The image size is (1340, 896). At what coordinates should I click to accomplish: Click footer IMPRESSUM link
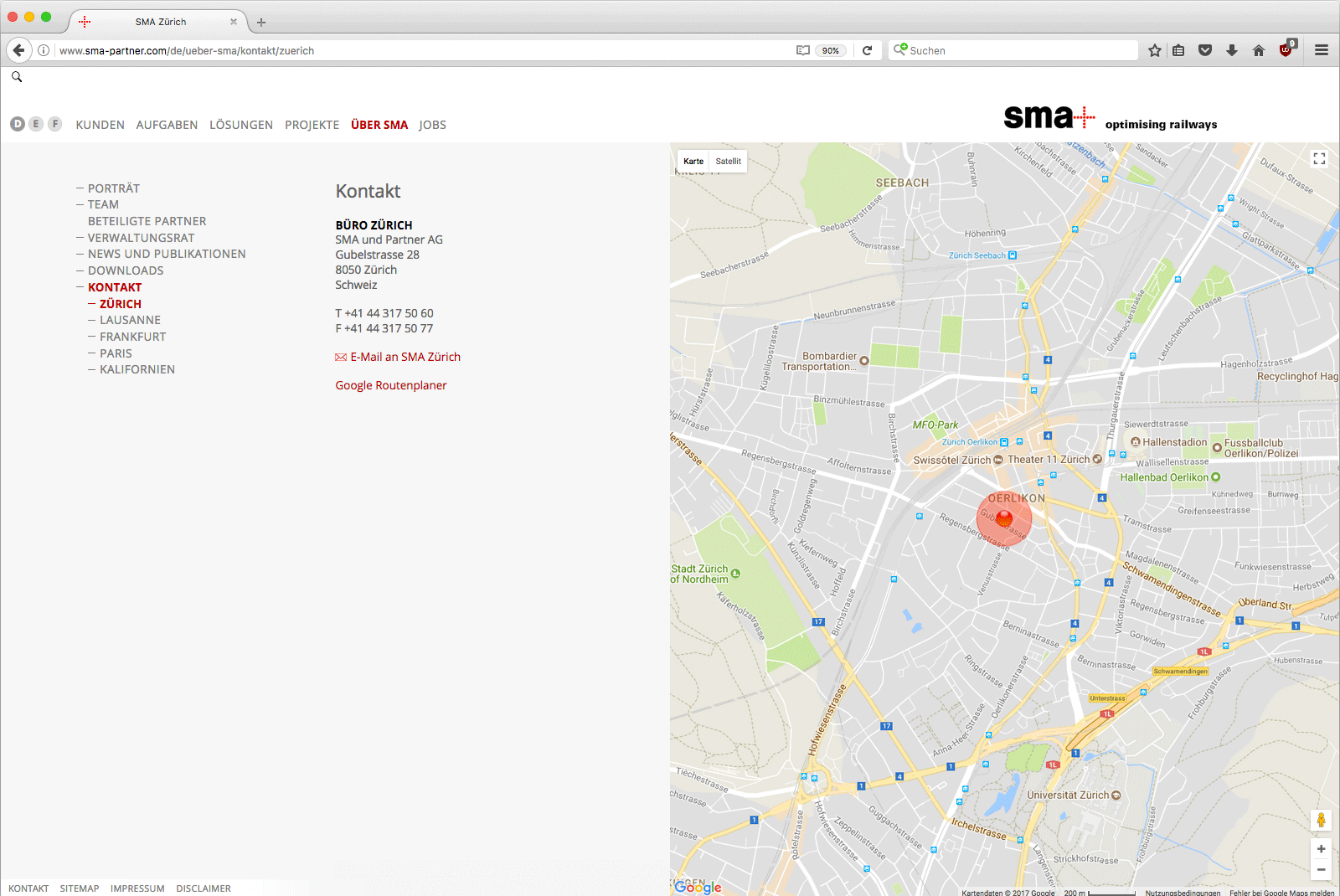[x=137, y=888]
